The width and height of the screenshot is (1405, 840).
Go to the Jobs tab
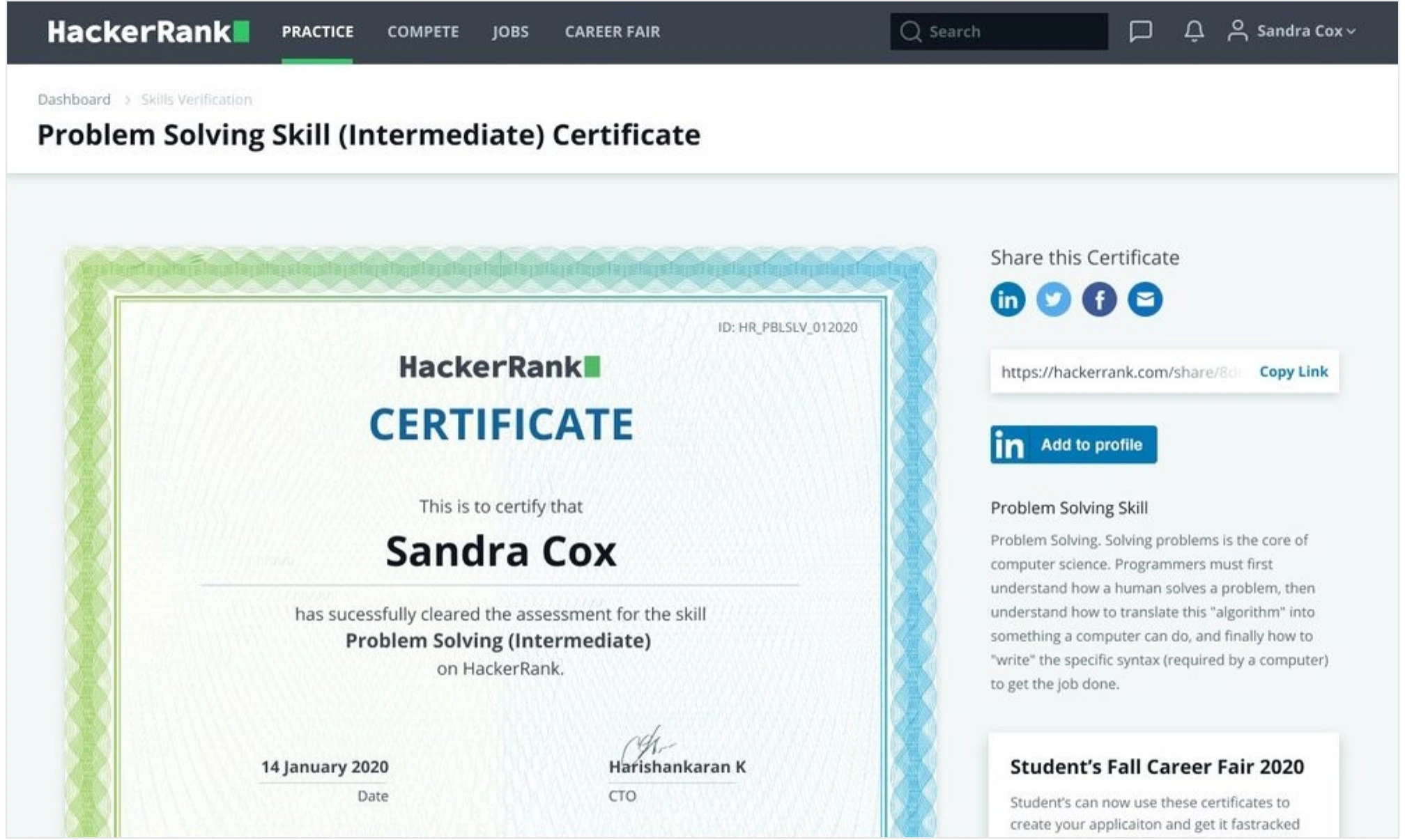point(510,31)
